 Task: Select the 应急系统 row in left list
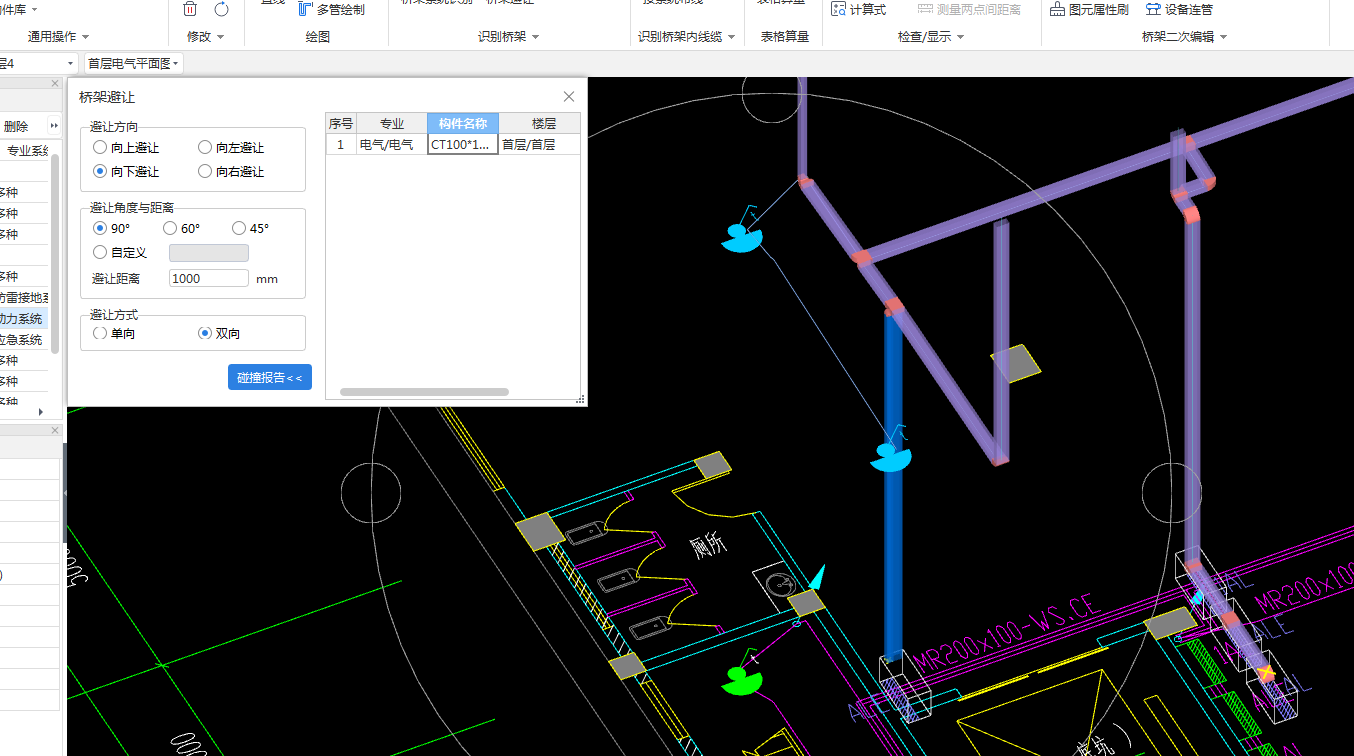pos(22,339)
